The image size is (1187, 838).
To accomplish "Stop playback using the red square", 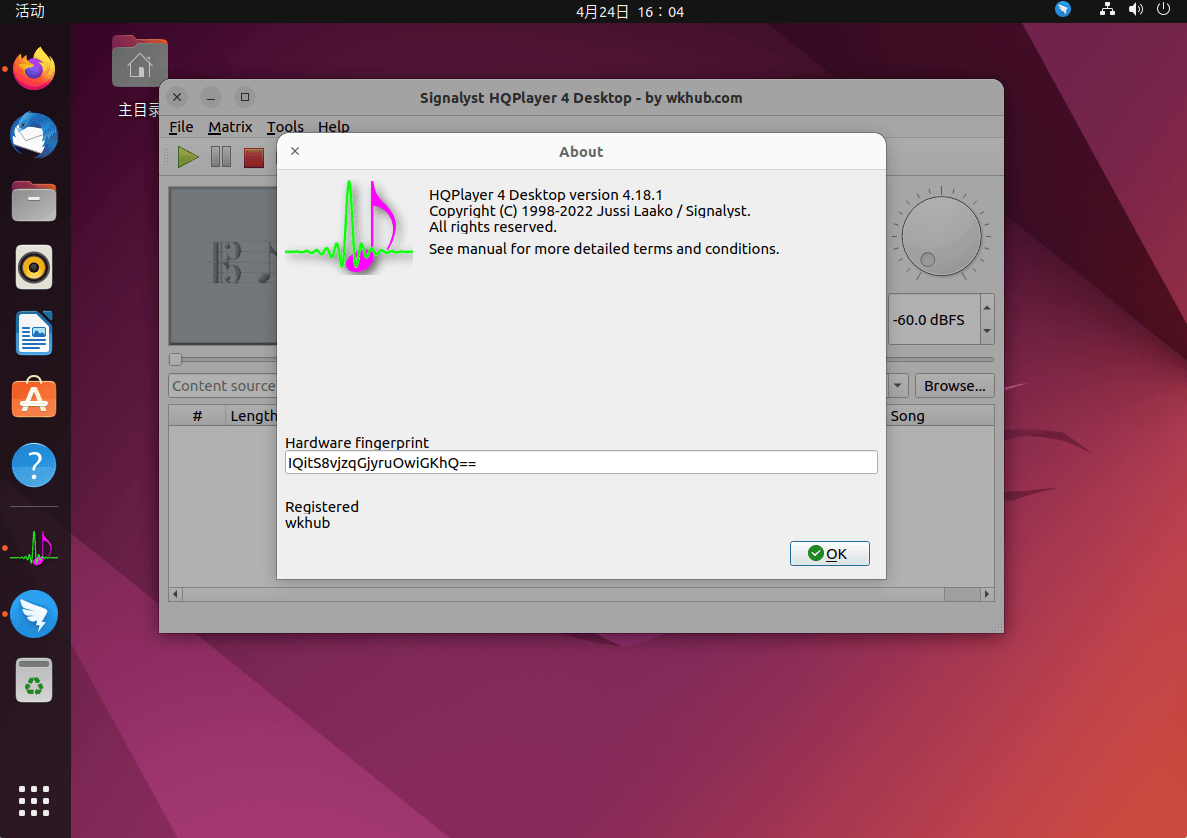I will click(x=254, y=157).
